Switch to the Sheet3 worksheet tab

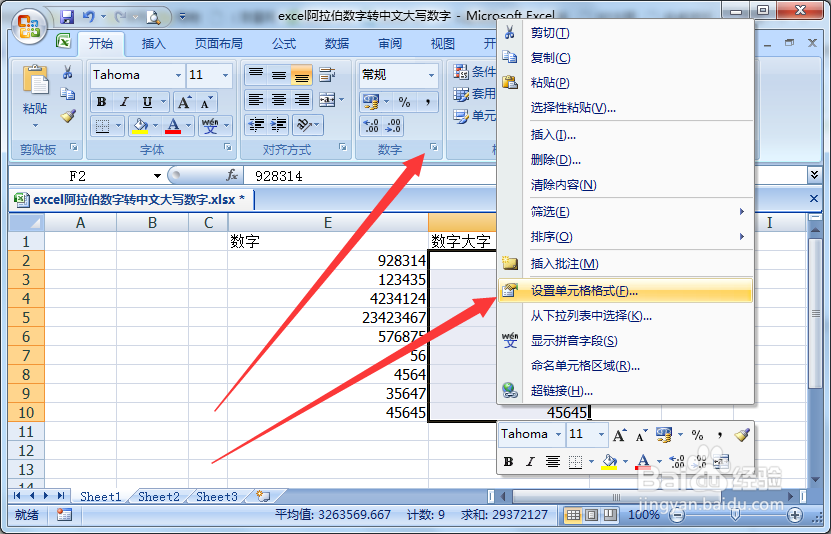click(x=217, y=496)
